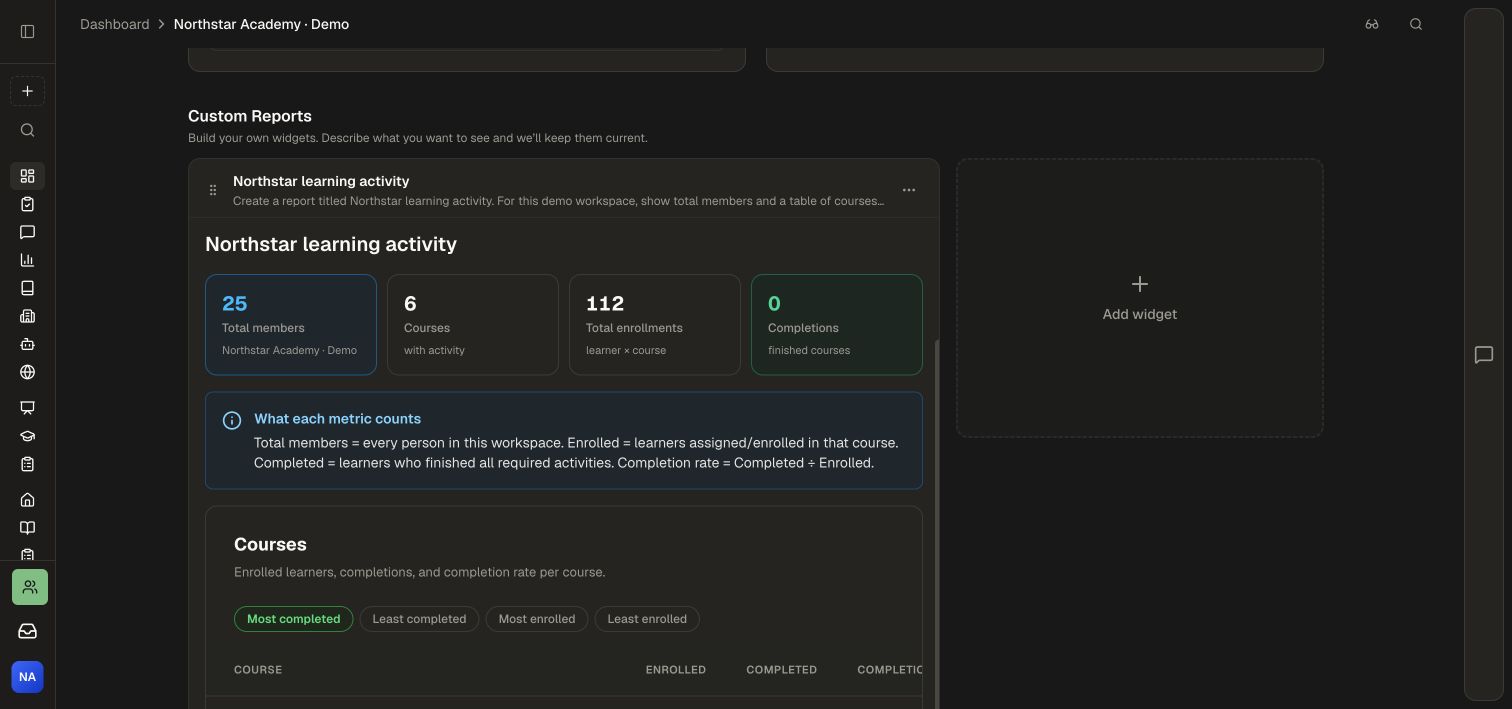Open the building icon in the sidebar

coord(27,316)
